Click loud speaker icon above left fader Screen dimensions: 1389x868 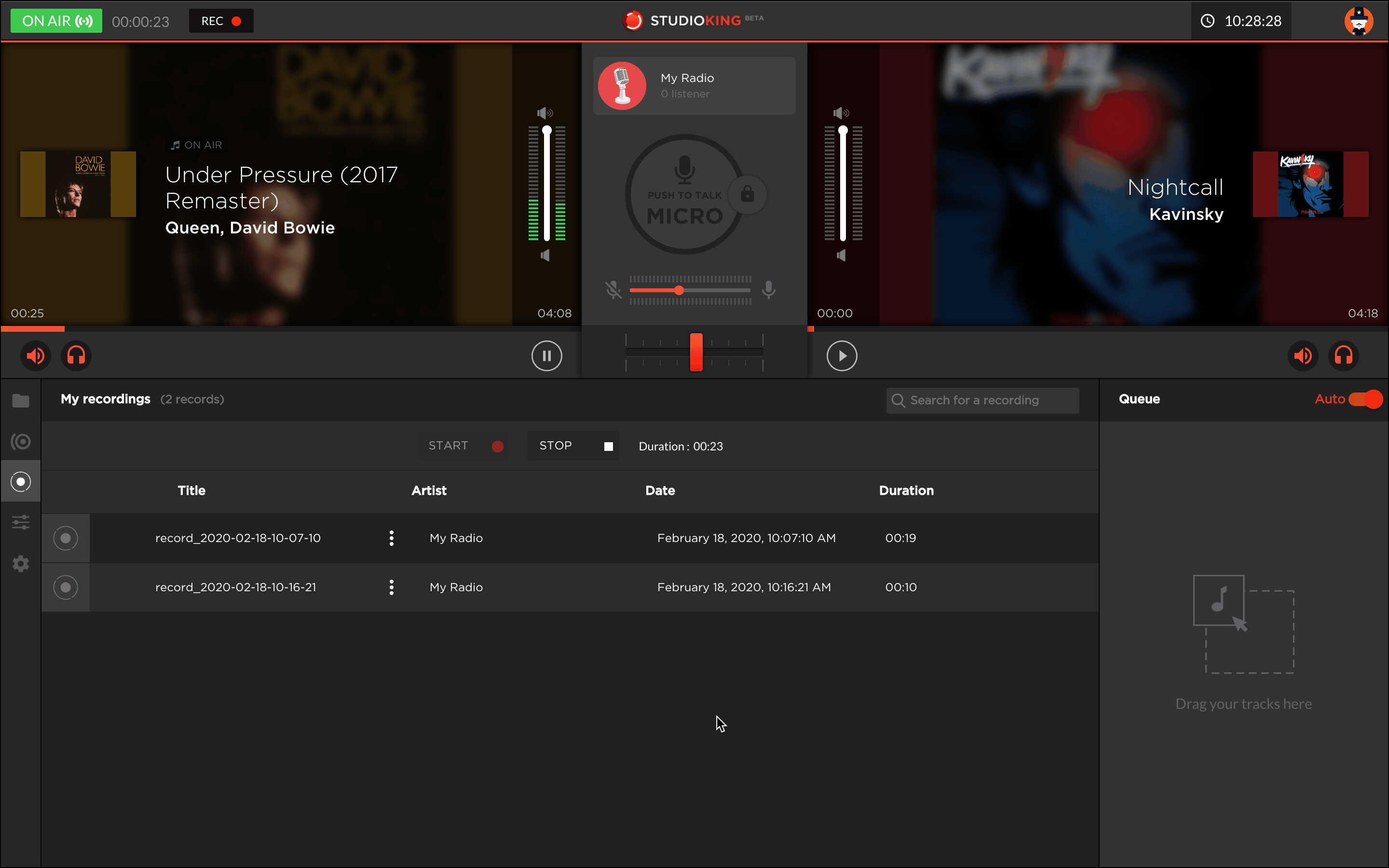(545, 112)
